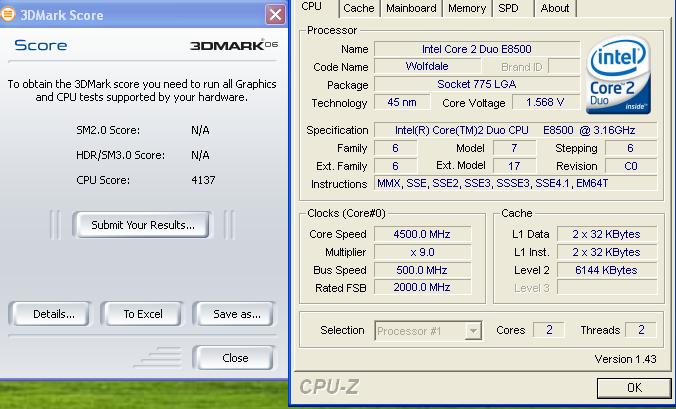Click L1 Data value 2 x 32 KBytes
The image size is (676, 409).
[x=607, y=234]
